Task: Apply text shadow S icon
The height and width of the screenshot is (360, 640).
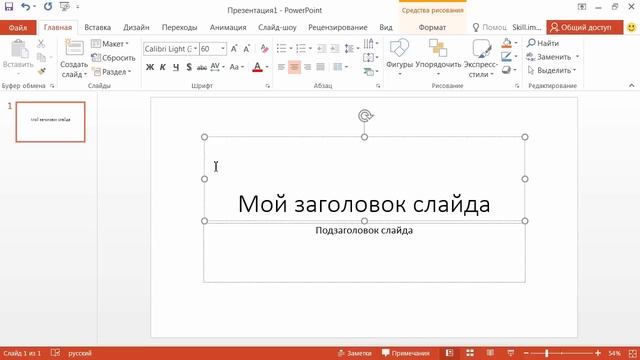Action: [189, 67]
